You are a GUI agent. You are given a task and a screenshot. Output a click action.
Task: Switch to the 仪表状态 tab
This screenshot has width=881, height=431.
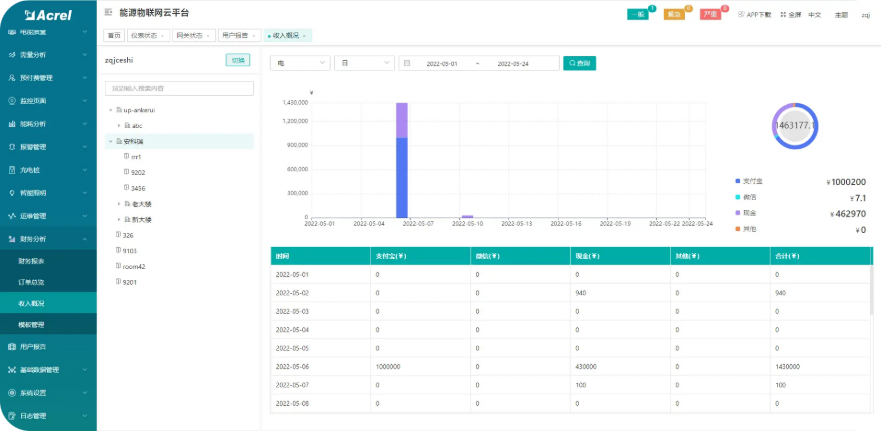(149, 35)
